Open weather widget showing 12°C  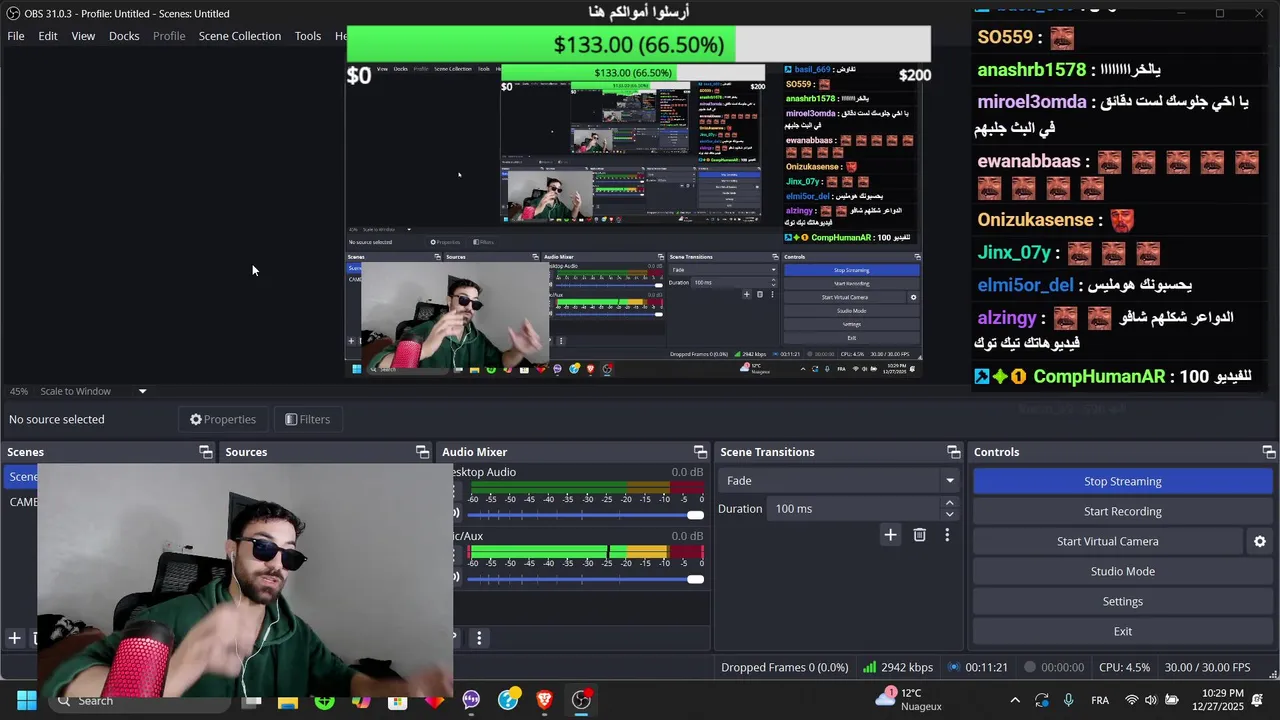click(x=910, y=699)
